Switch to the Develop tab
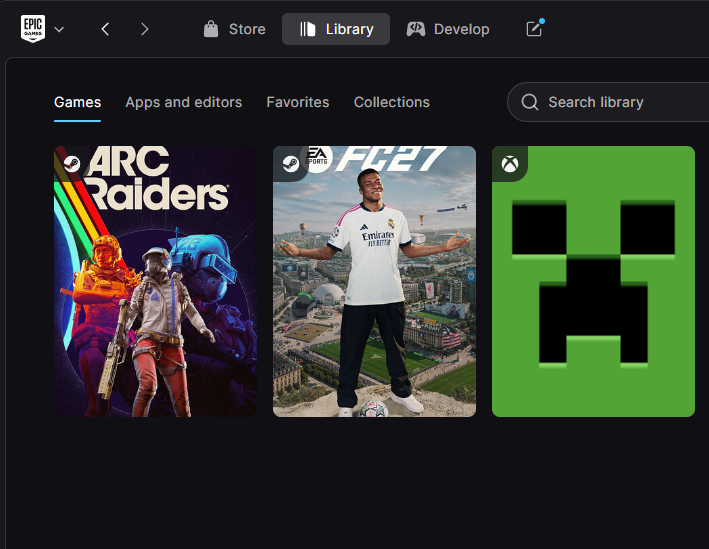709x549 pixels. tap(448, 29)
